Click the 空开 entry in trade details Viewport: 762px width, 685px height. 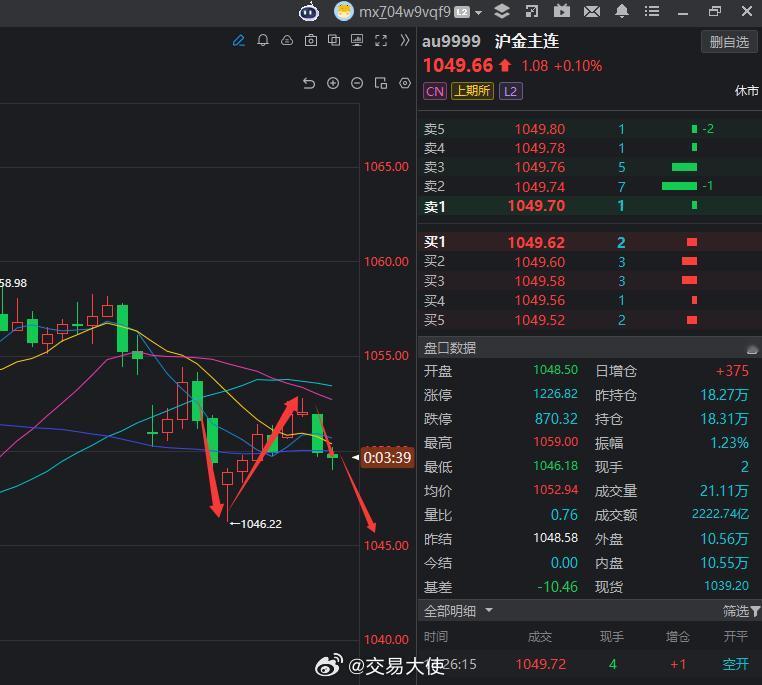(735, 664)
